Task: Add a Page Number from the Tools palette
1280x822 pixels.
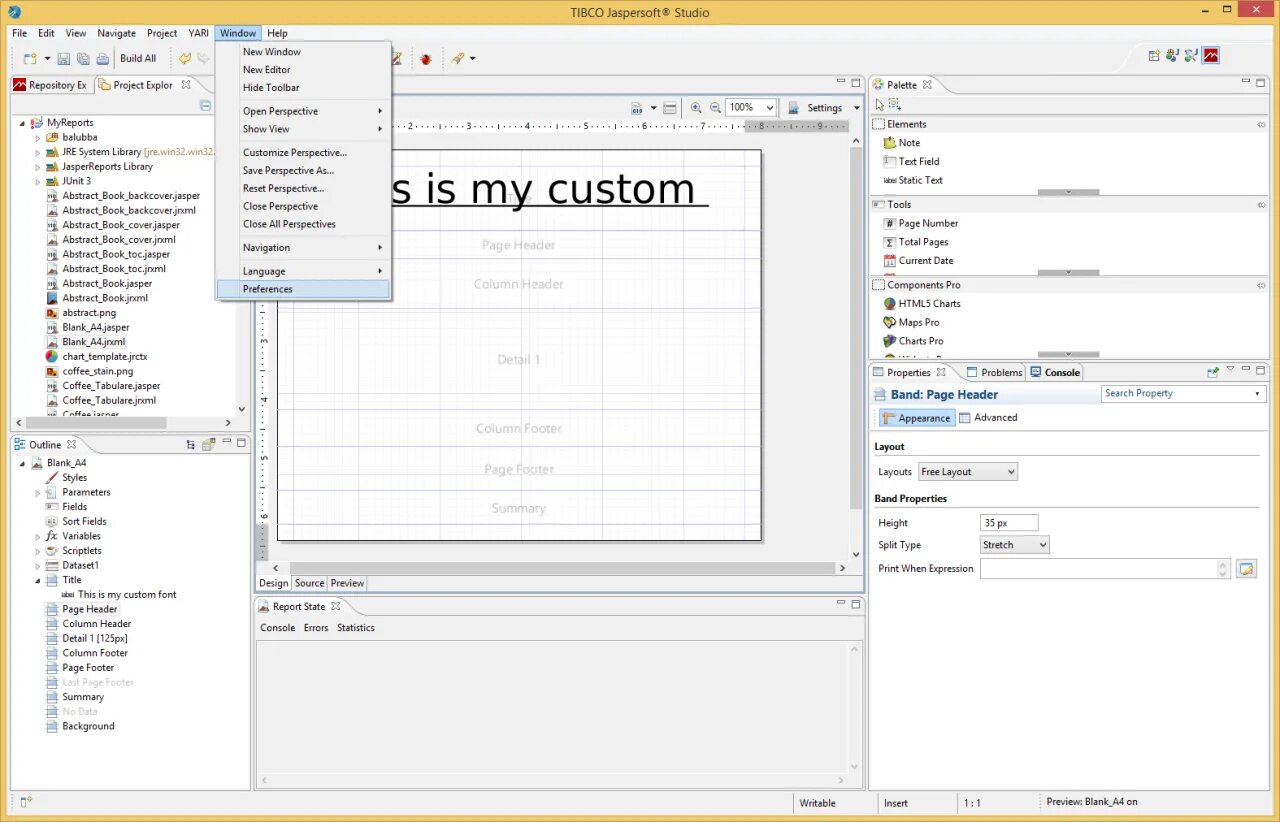Action: (929, 223)
